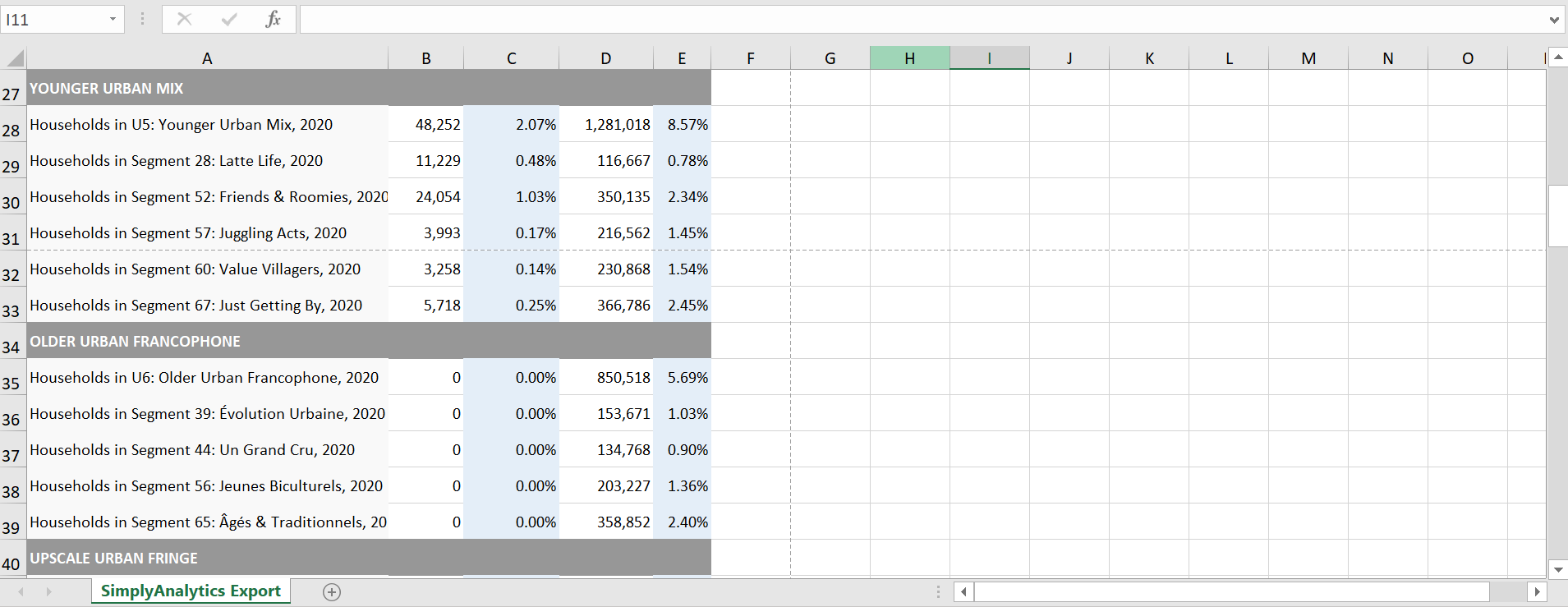
Task: Click the value 48,252
Action: 438,125
